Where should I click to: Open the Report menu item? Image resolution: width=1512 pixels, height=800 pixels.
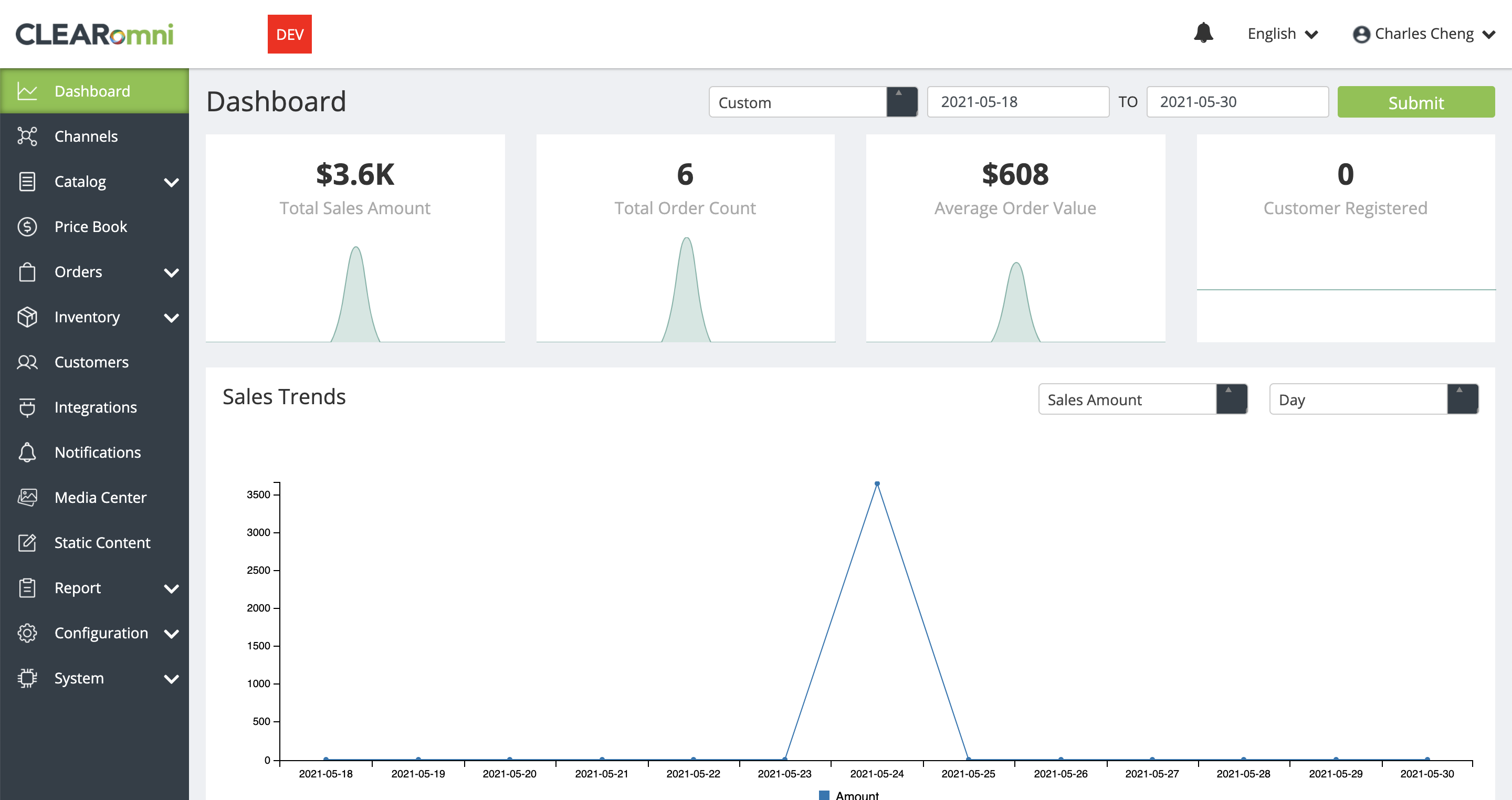coord(78,588)
